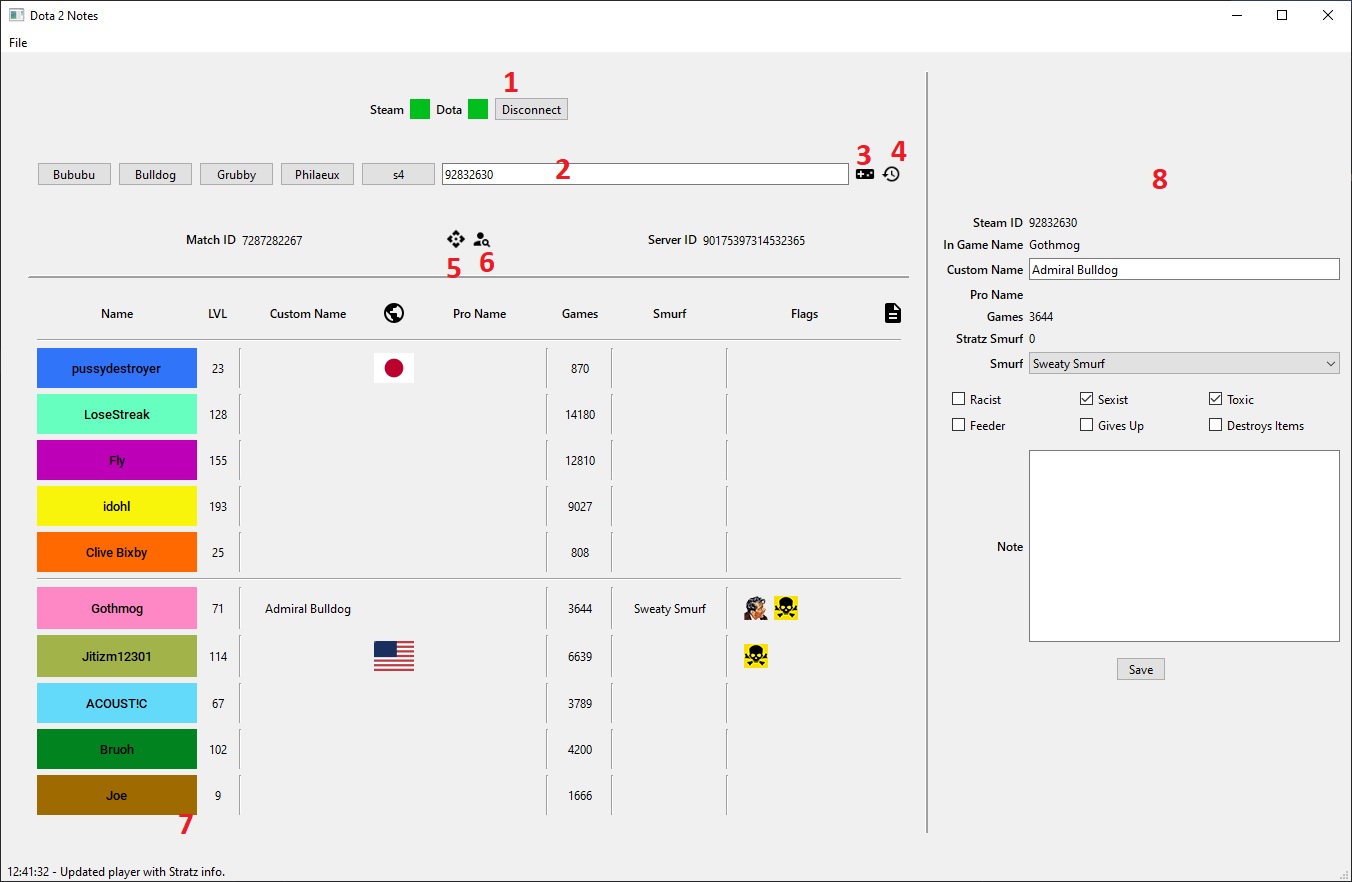Click games count 6639 for Jitizm12301

coord(580,656)
